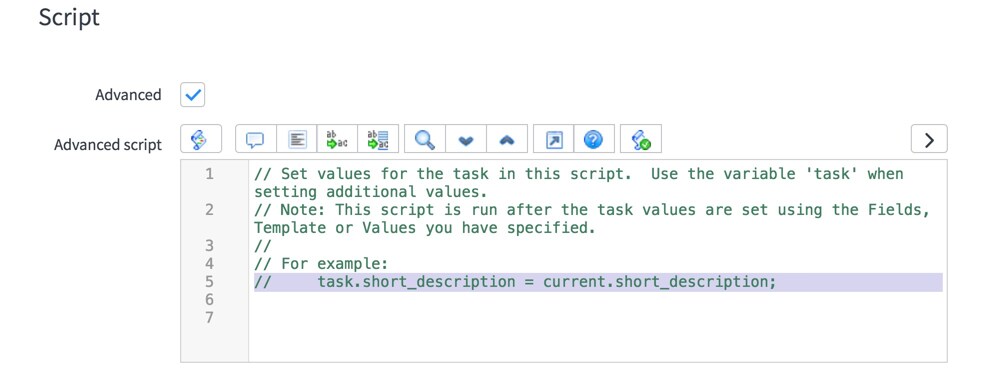This screenshot has width=990, height=379.
Task: Toggle full screen editor icon
Action: point(554,139)
